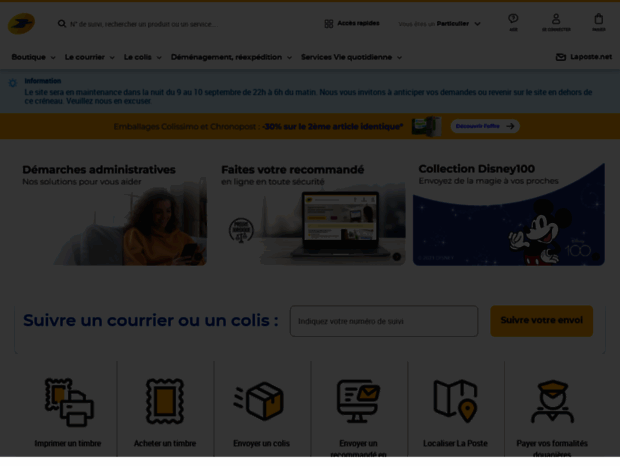Click the Suivre votre envoi button
This screenshot has width=620, height=466.
click(x=541, y=321)
